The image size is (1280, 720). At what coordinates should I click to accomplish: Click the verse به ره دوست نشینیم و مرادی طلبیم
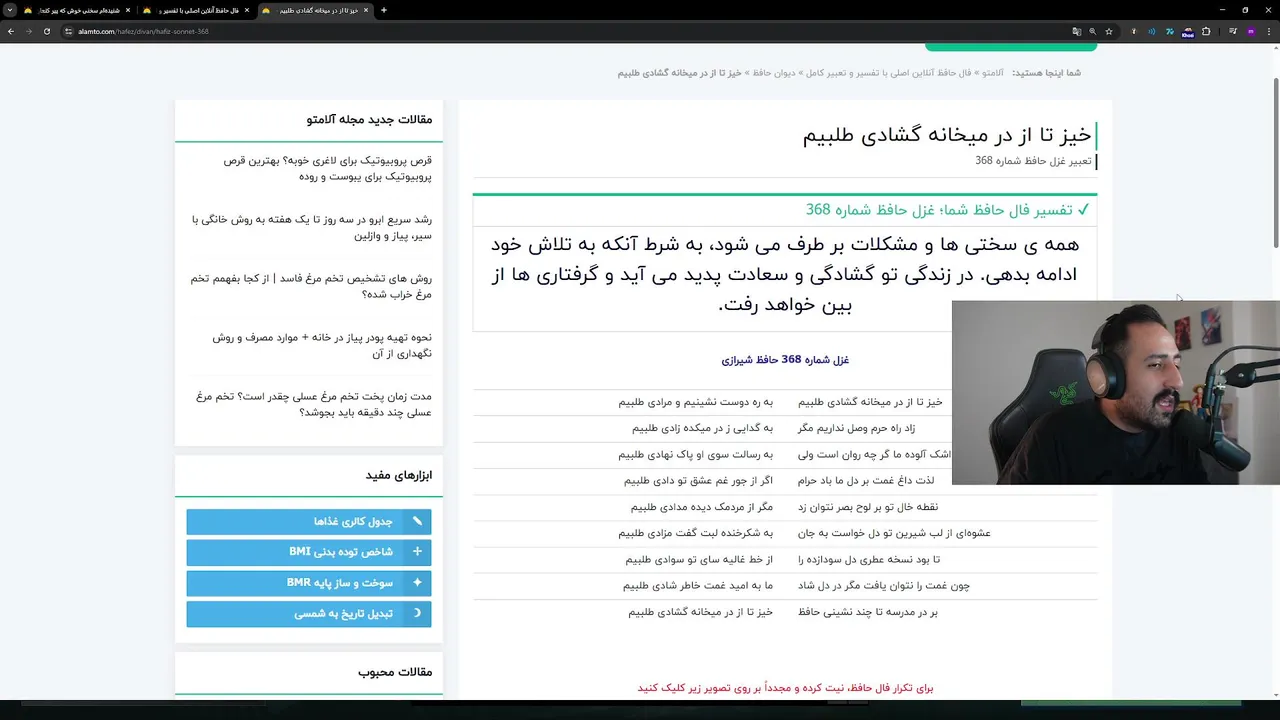point(696,402)
